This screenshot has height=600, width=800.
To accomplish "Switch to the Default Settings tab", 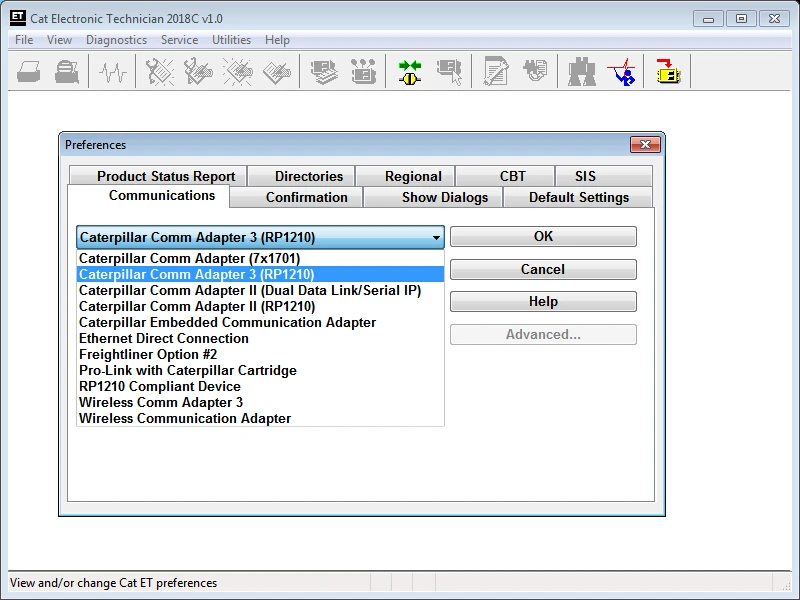I will (x=578, y=197).
